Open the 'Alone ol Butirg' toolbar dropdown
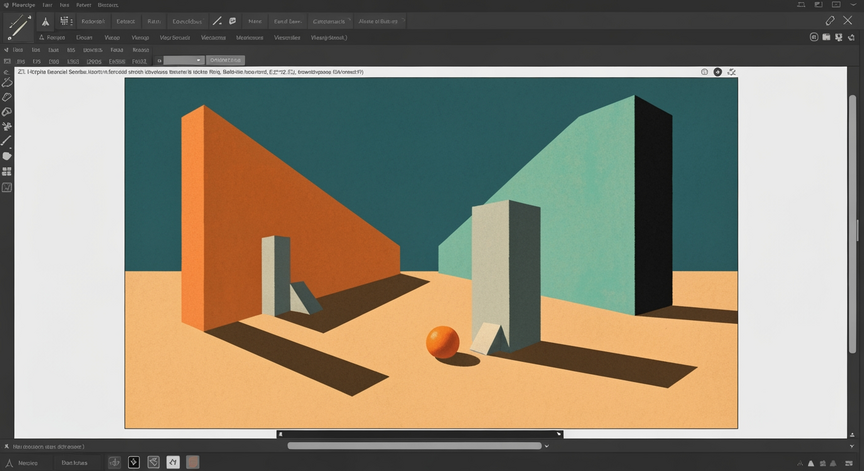The width and height of the screenshot is (864, 471). [380, 21]
